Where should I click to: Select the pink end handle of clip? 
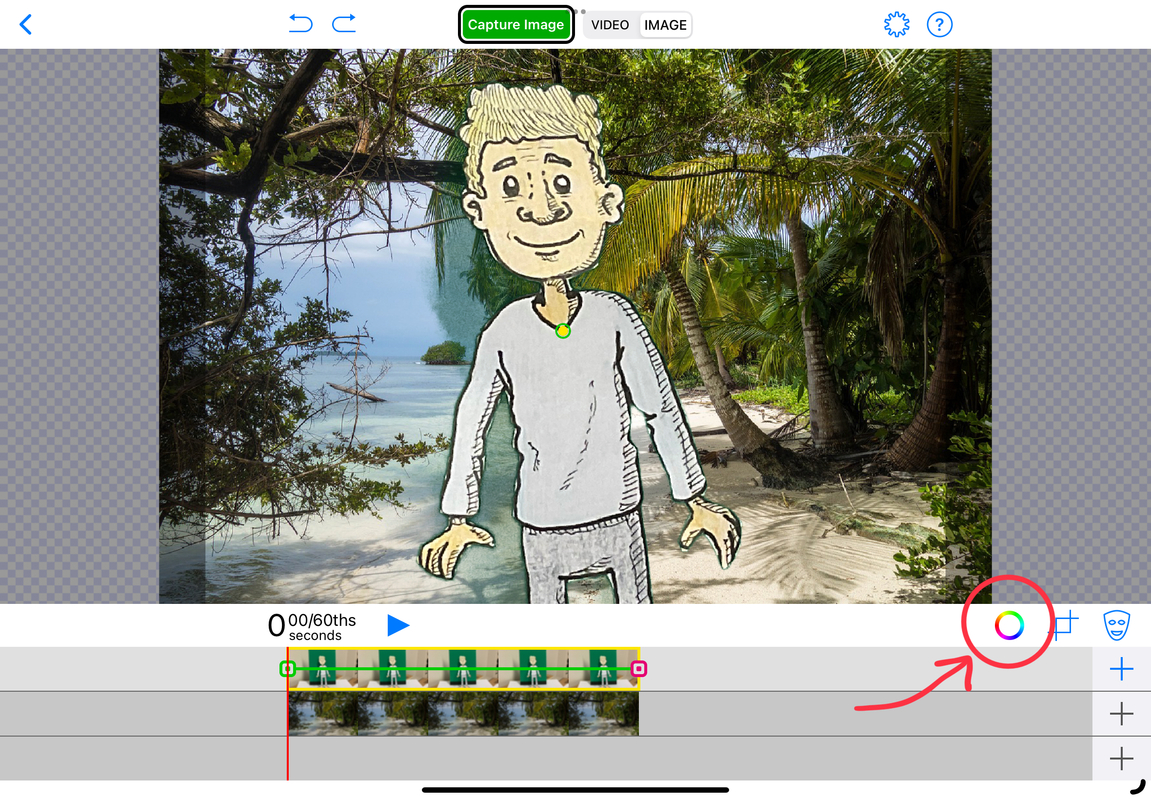639,669
